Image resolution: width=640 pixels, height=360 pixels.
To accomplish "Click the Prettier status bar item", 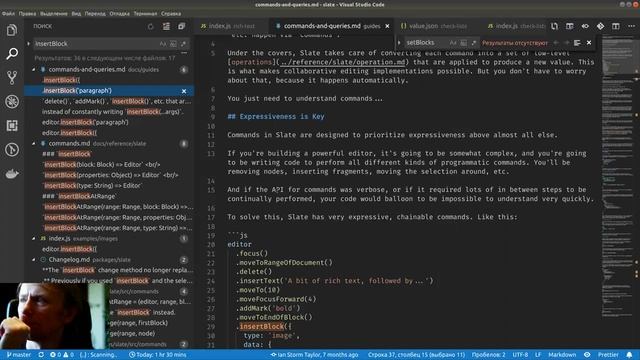I will (608, 355).
